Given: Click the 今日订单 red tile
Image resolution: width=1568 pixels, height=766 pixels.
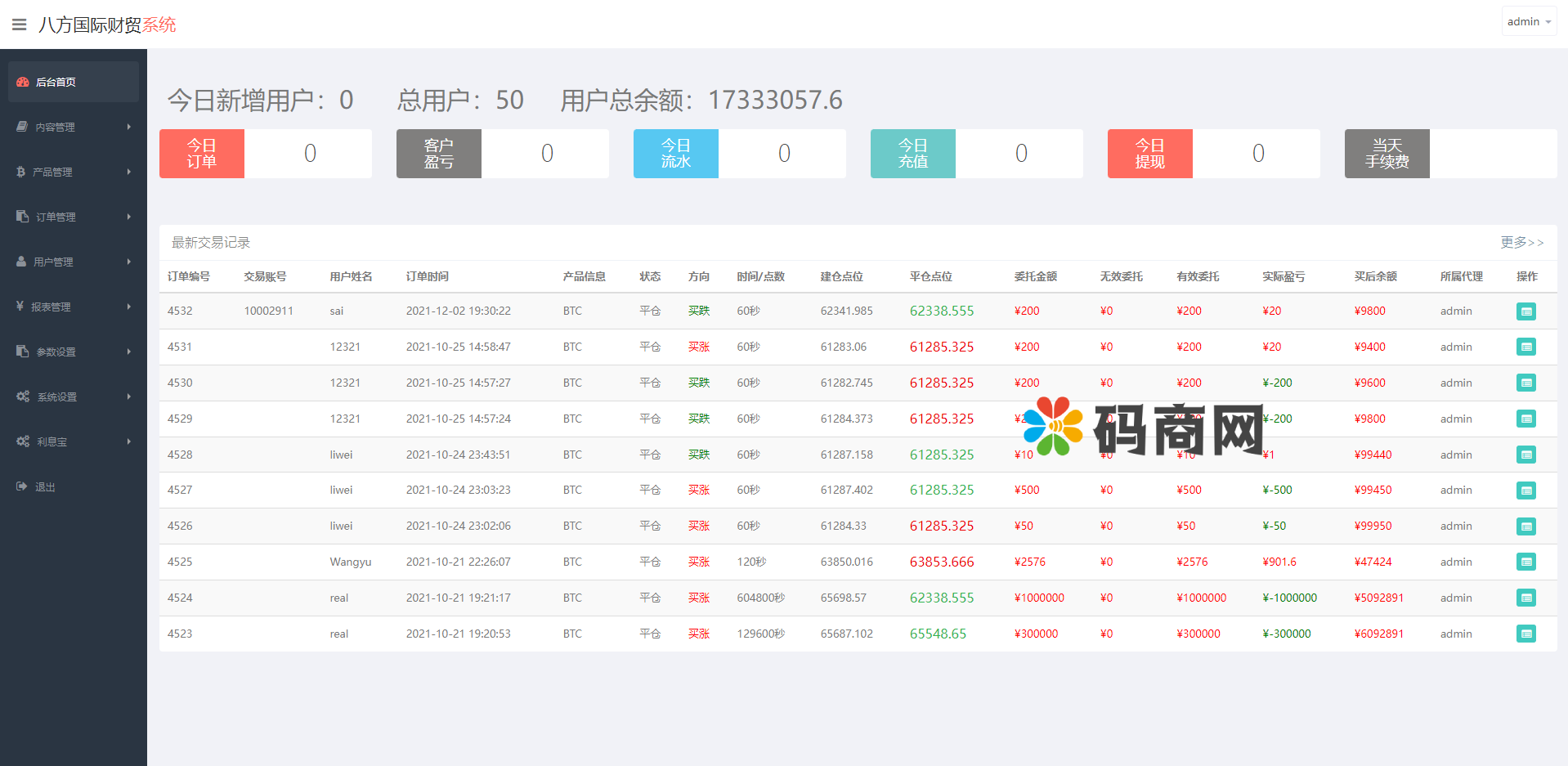Looking at the screenshot, I should [202, 154].
